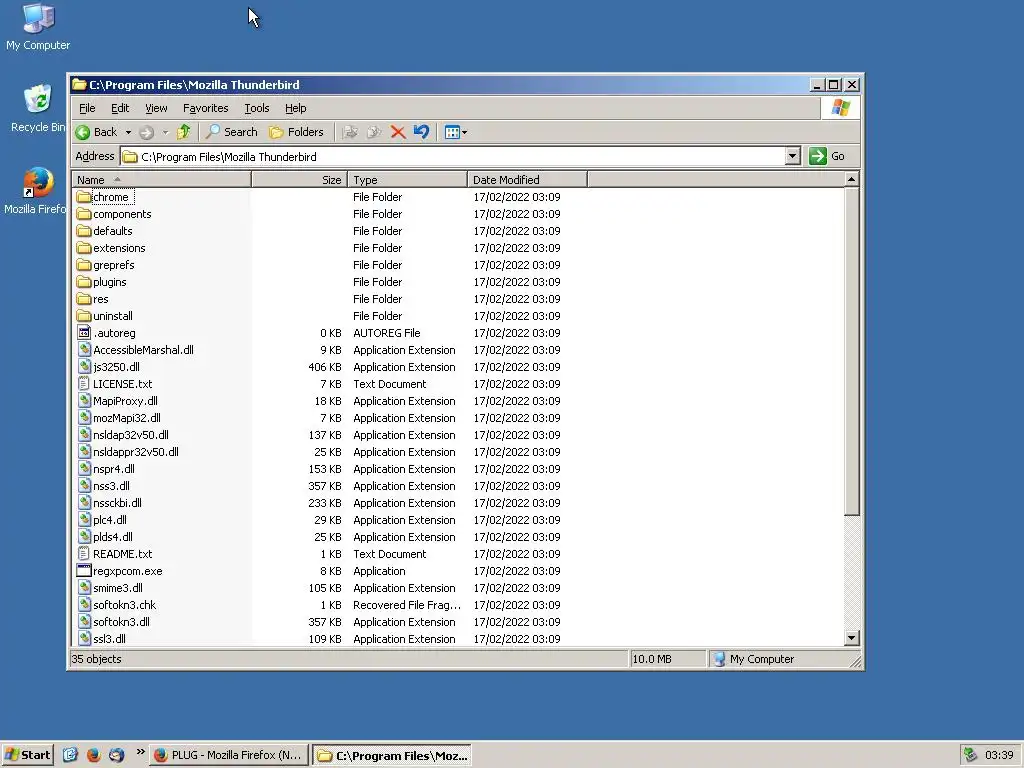Image resolution: width=1024 pixels, height=768 pixels.
Task: Select the regxpcom.exe application icon
Action: click(x=84, y=570)
